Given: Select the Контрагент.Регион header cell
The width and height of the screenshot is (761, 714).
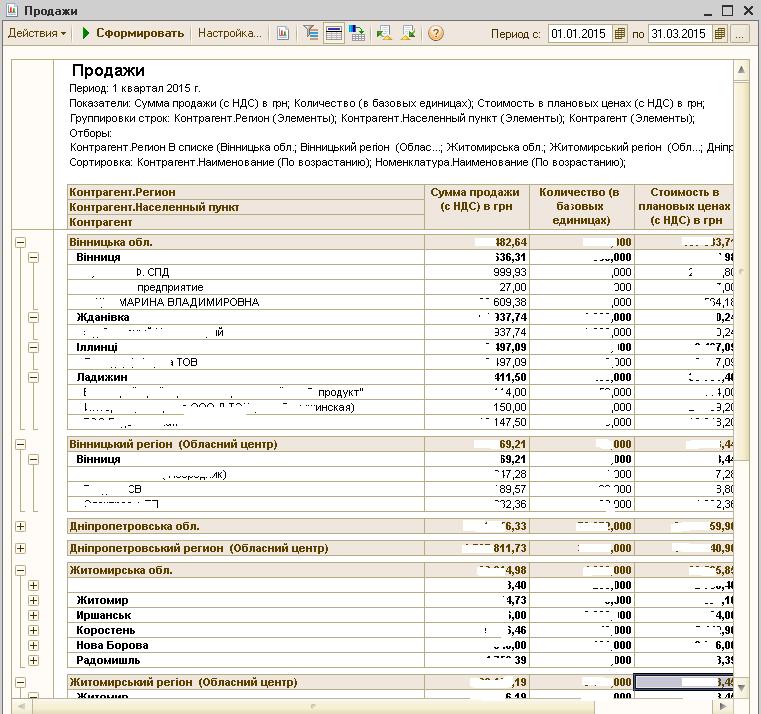Looking at the screenshot, I should (246, 192).
